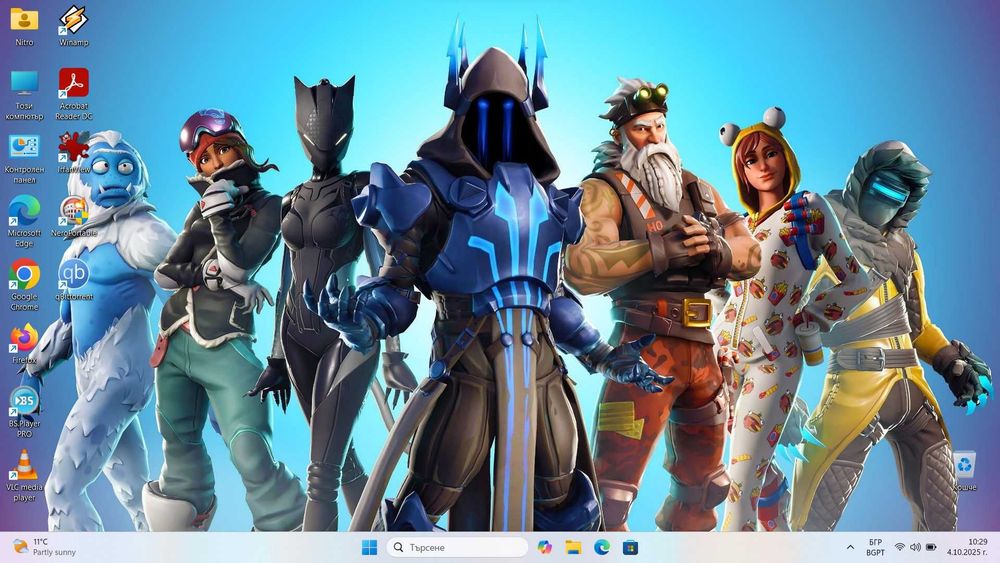
Task: Launch Edge from the taskbar
Action: coord(601,547)
